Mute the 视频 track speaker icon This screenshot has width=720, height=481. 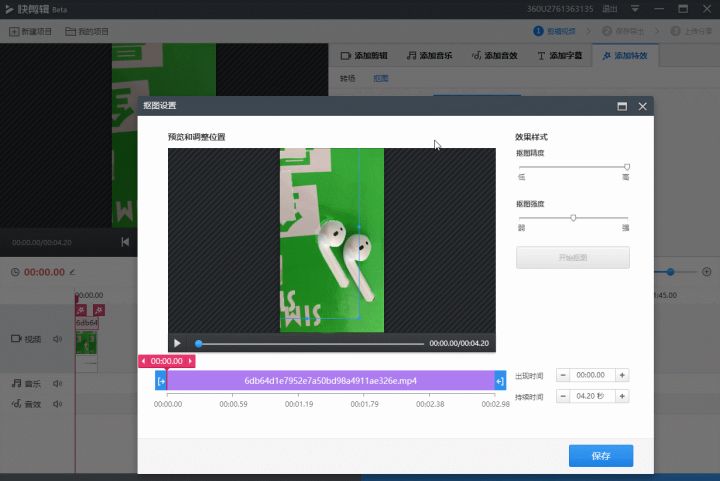pos(57,339)
